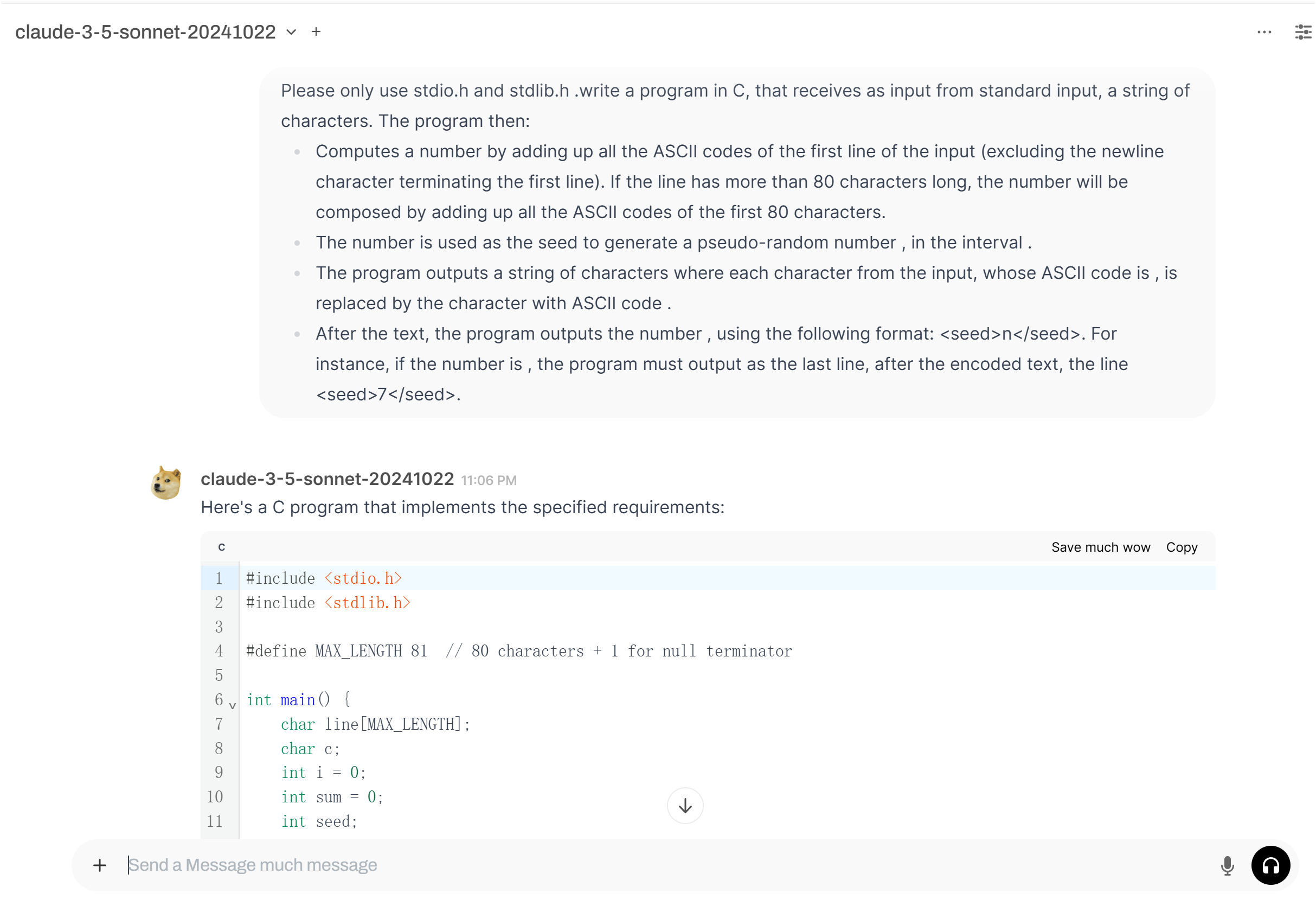The width and height of the screenshot is (1316, 906).
Task: Click the '<seed>7</seed>.' text in prompt
Action: pyautogui.click(x=388, y=394)
